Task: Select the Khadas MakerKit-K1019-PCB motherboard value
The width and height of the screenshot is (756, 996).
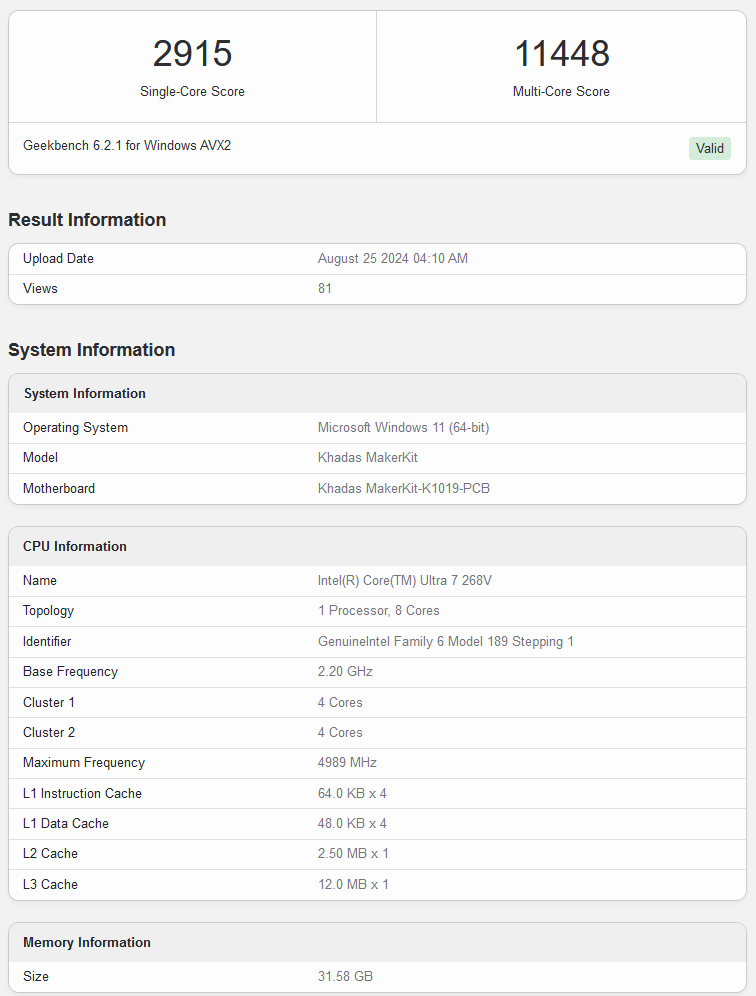Action: point(403,489)
